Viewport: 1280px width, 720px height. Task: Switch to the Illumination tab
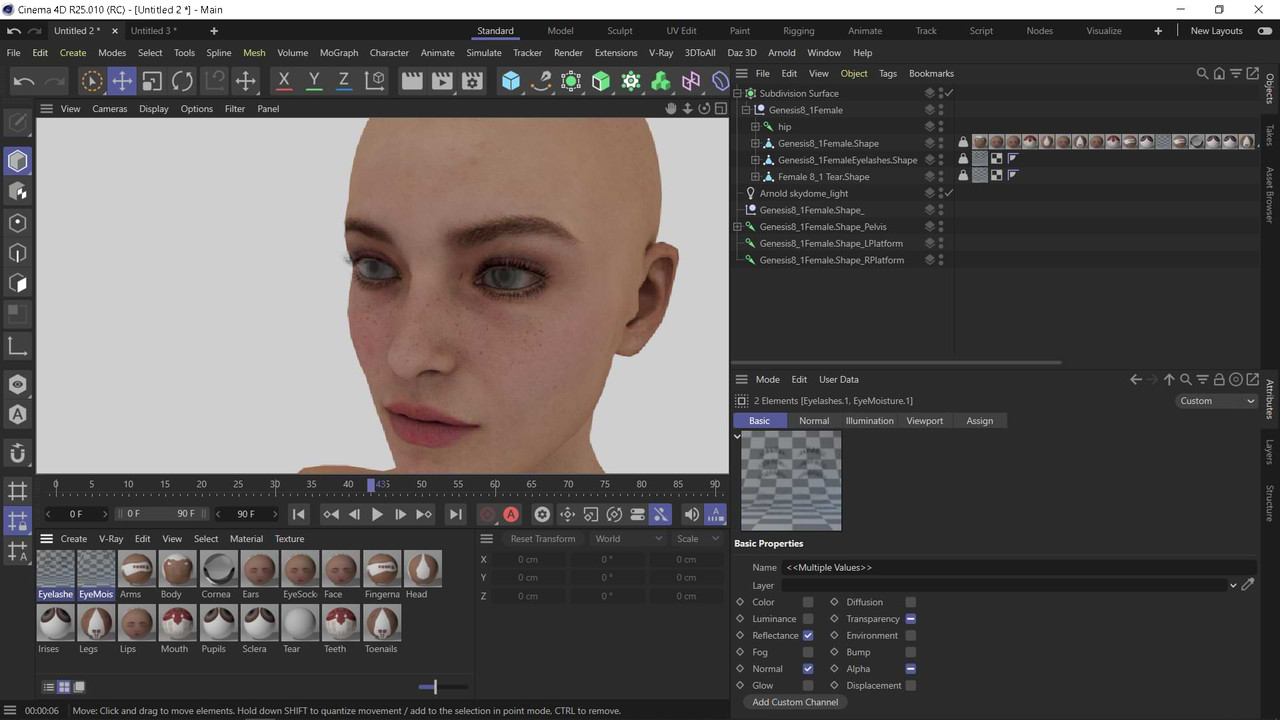click(869, 421)
